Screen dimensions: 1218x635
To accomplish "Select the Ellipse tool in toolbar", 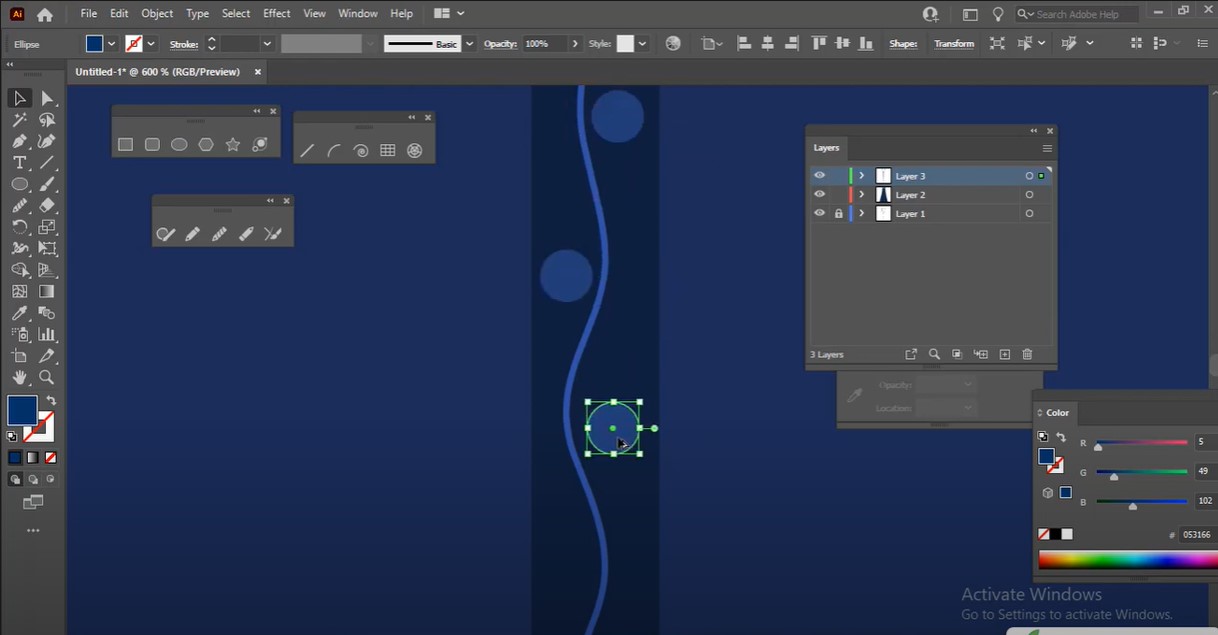I will tap(19, 184).
